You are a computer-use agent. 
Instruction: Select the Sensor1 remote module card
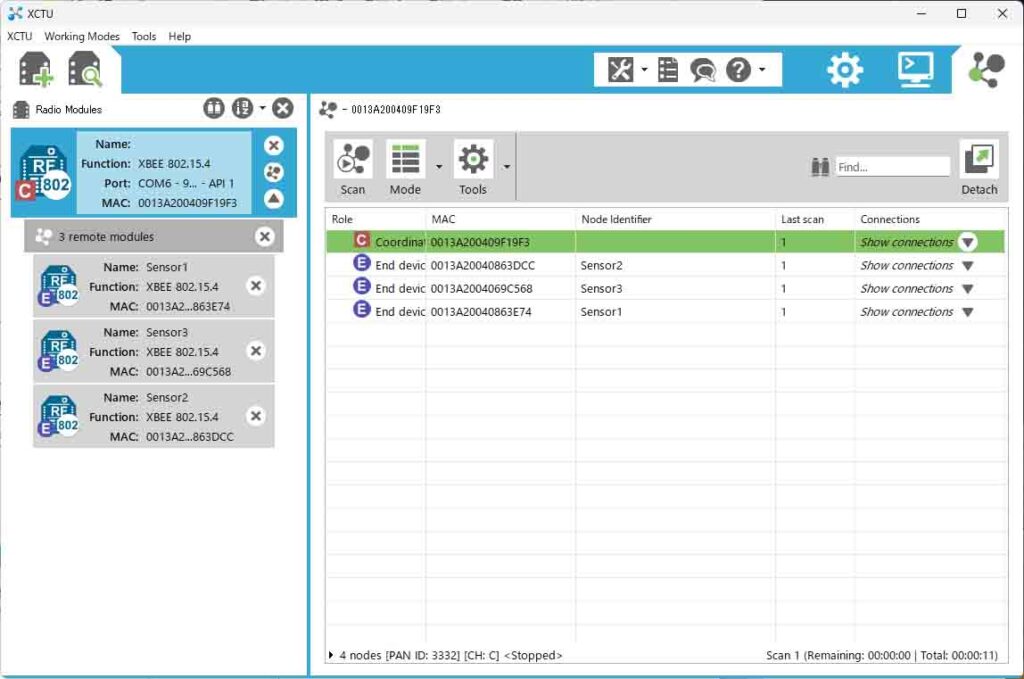(x=154, y=286)
